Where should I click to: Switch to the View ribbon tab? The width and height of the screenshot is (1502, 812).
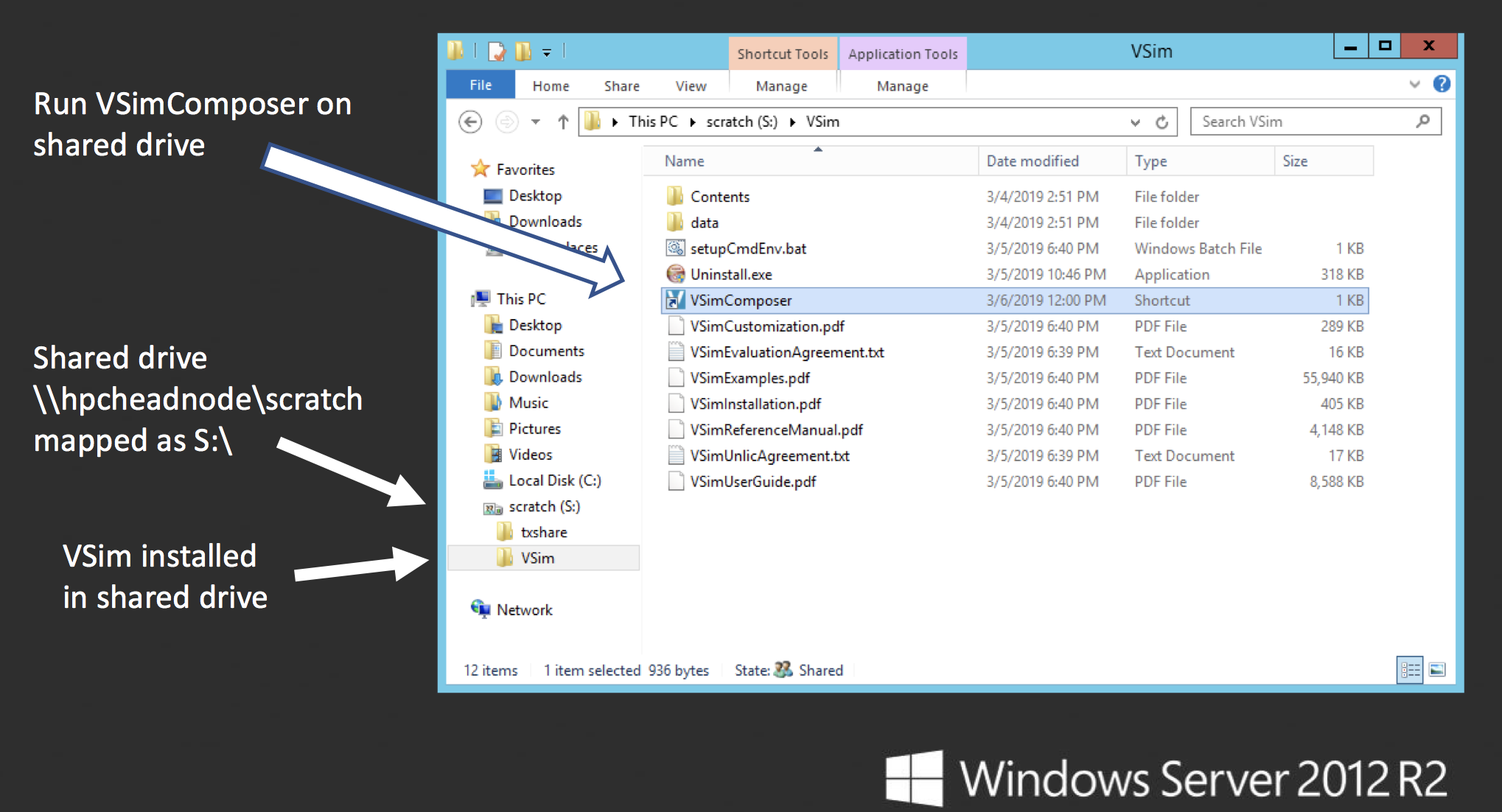point(691,86)
